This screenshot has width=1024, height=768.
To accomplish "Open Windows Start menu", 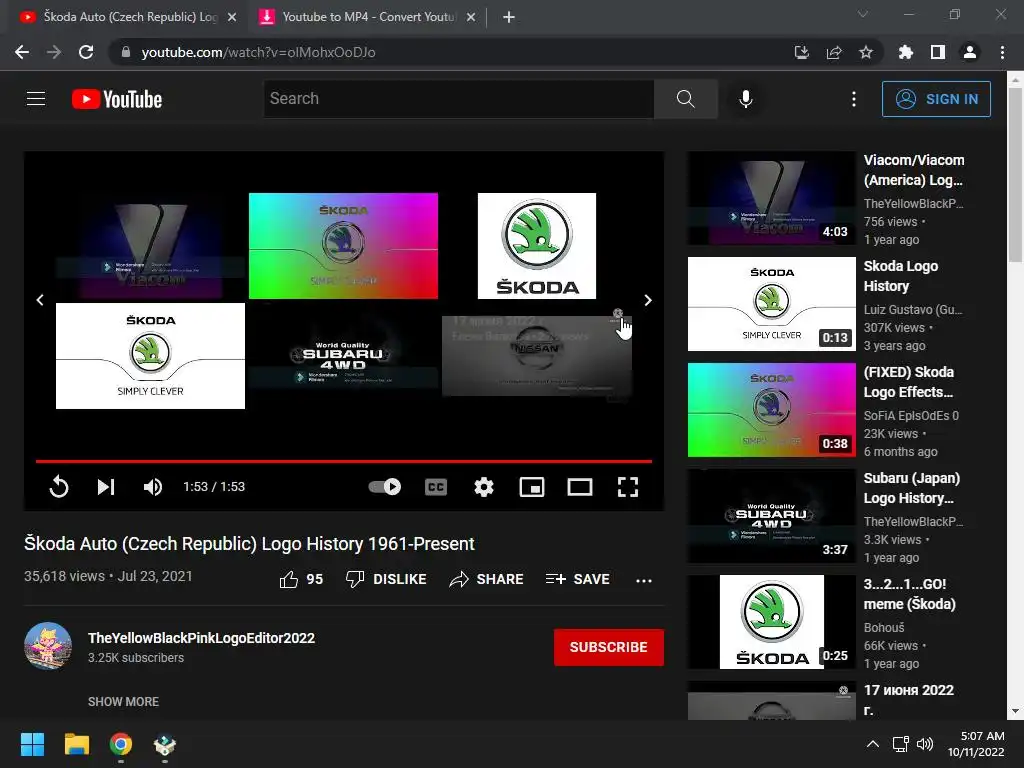I will (32, 744).
